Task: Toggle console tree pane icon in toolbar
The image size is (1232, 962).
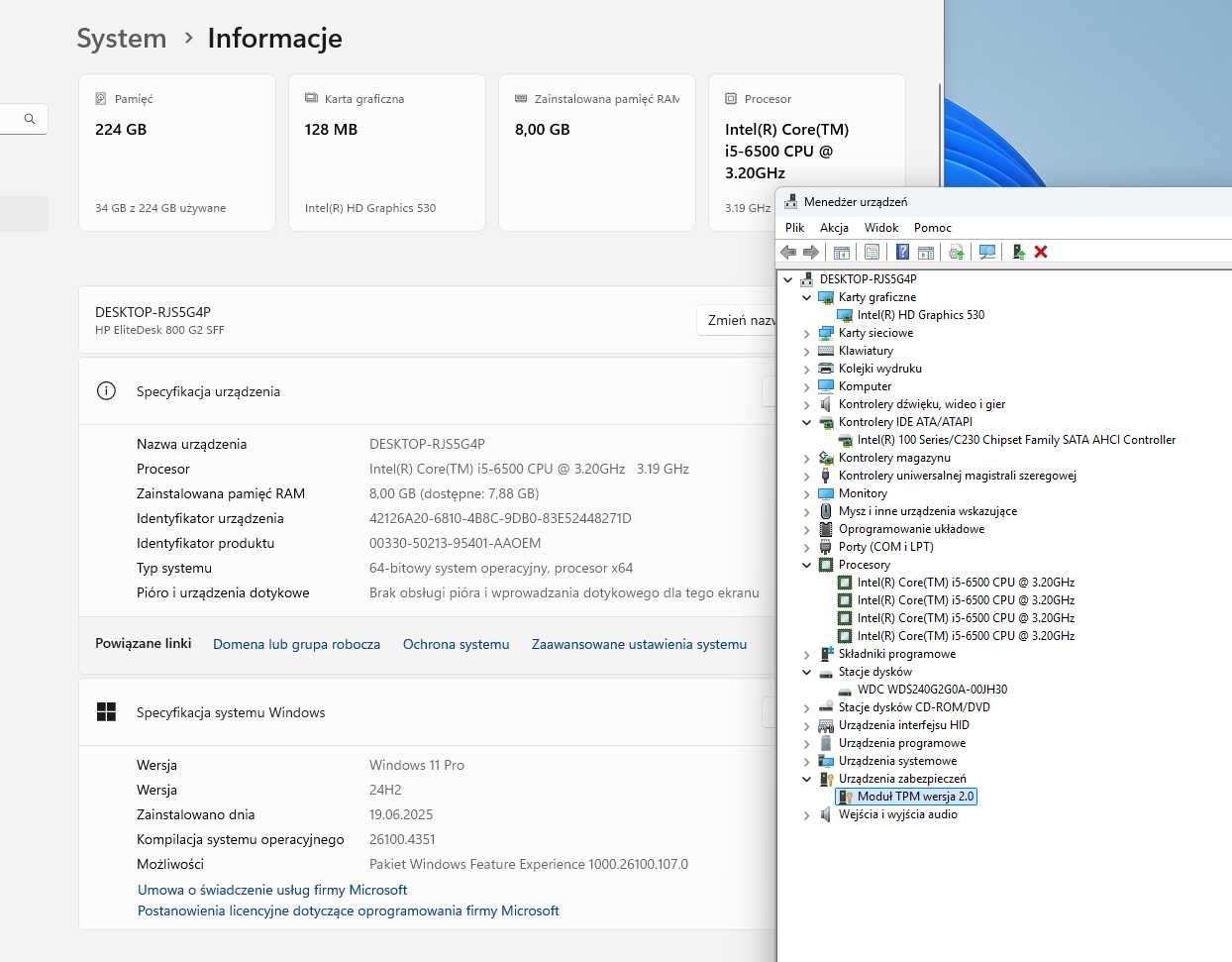Action: pos(842,252)
